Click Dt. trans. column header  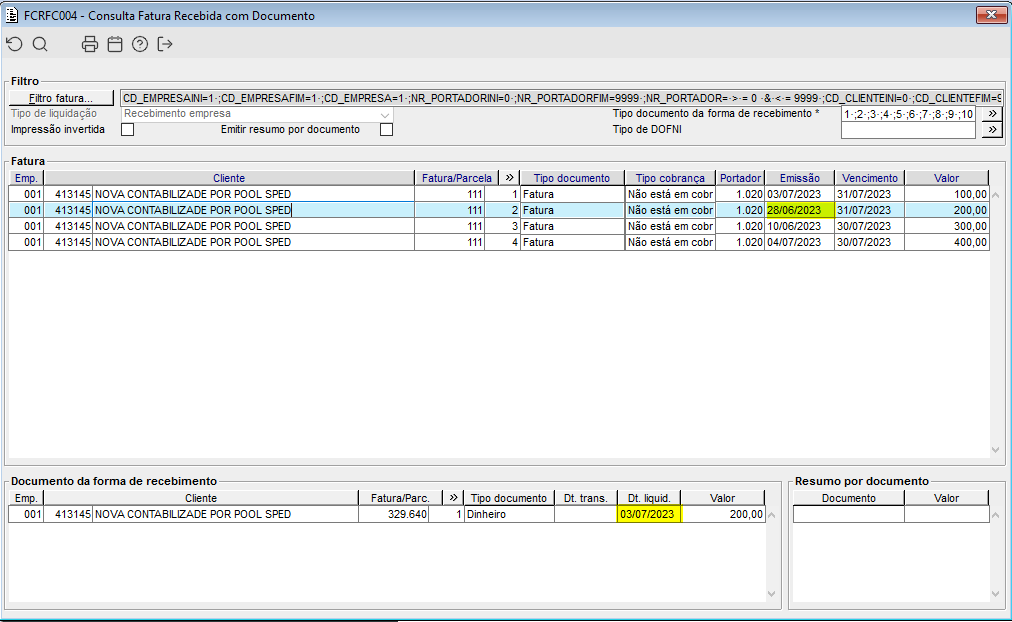tap(585, 498)
